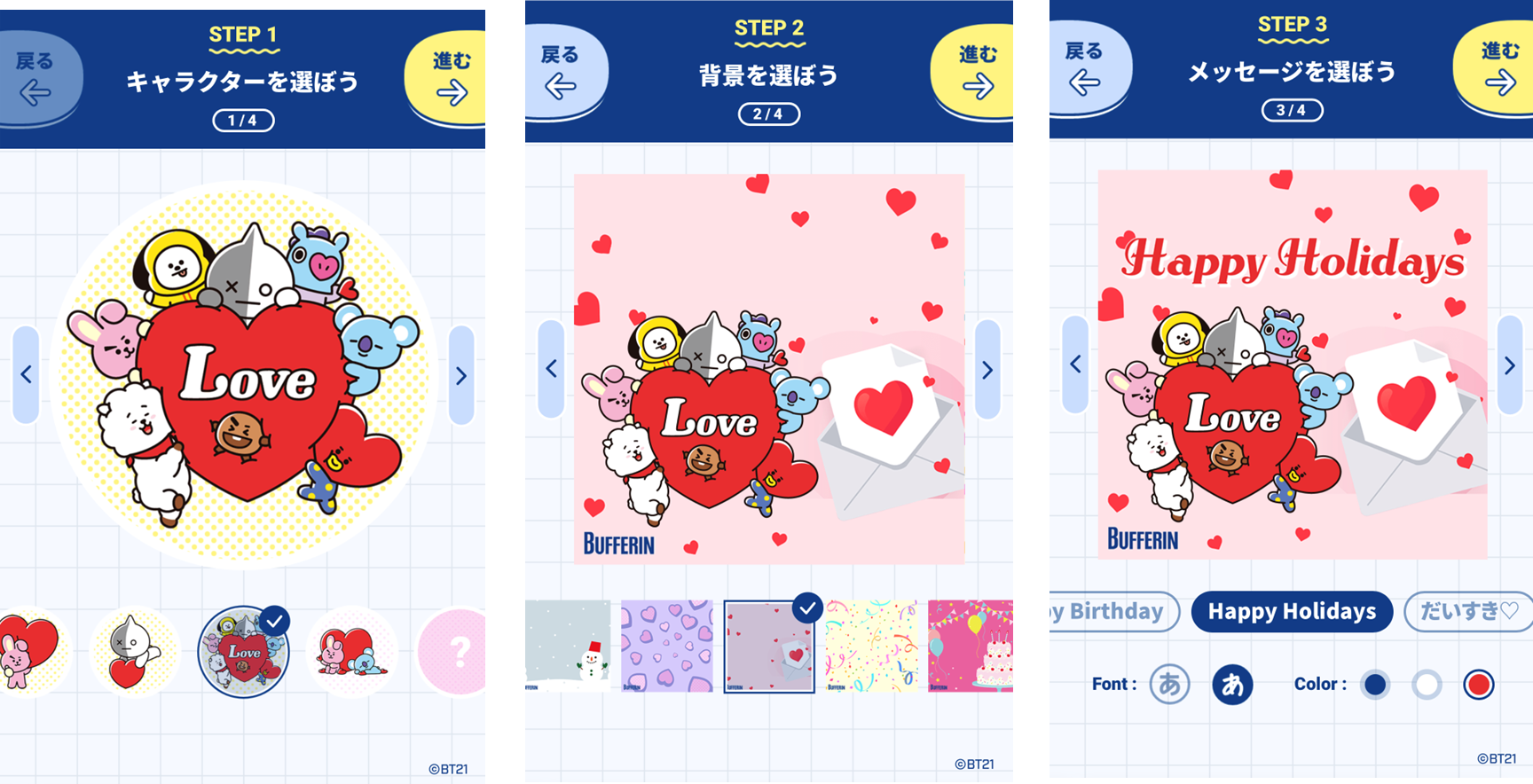Select the Van robot heart character
Image resolution: width=1533 pixels, height=784 pixels.
[x=135, y=653]
